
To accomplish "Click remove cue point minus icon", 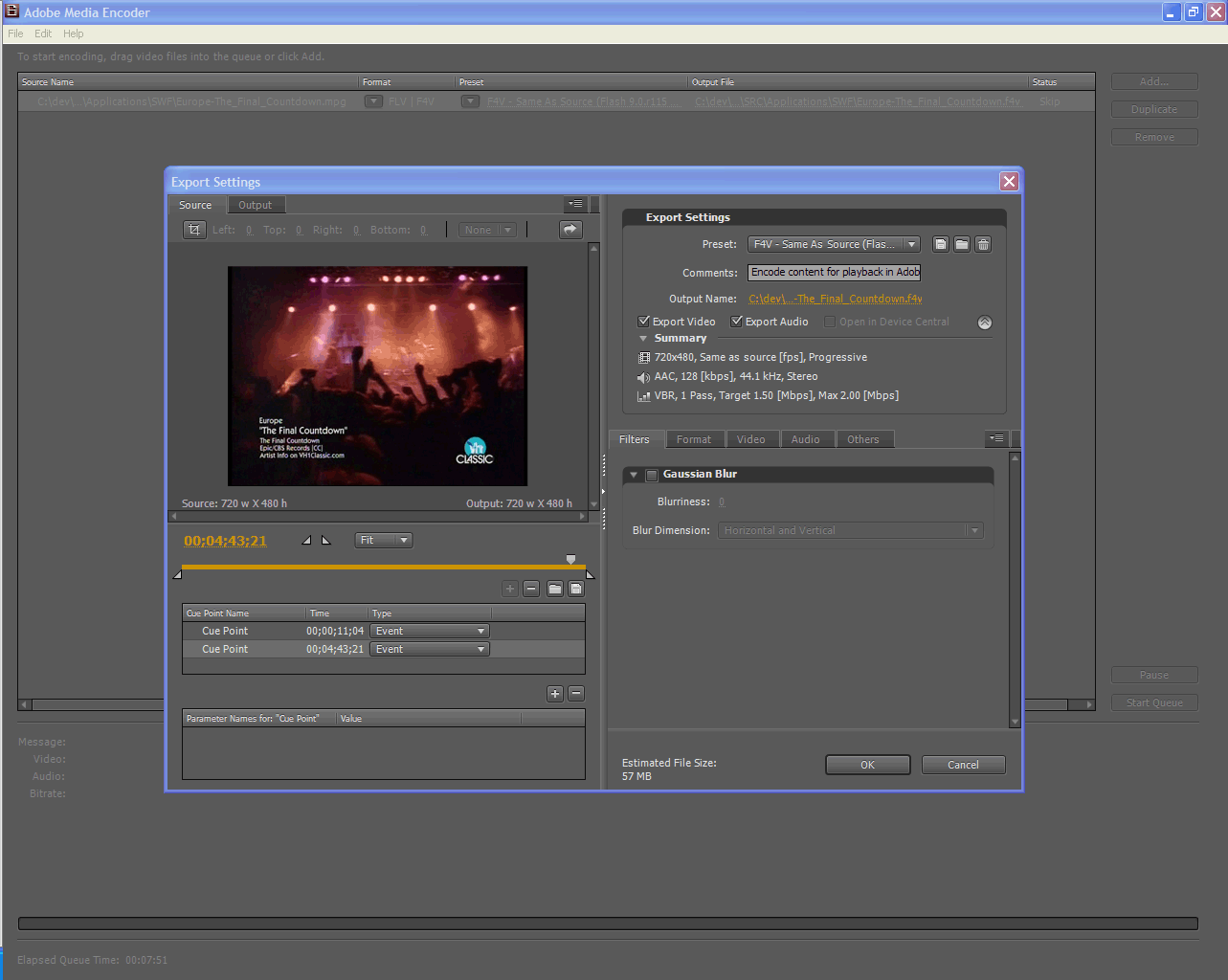I will point(531,589).
